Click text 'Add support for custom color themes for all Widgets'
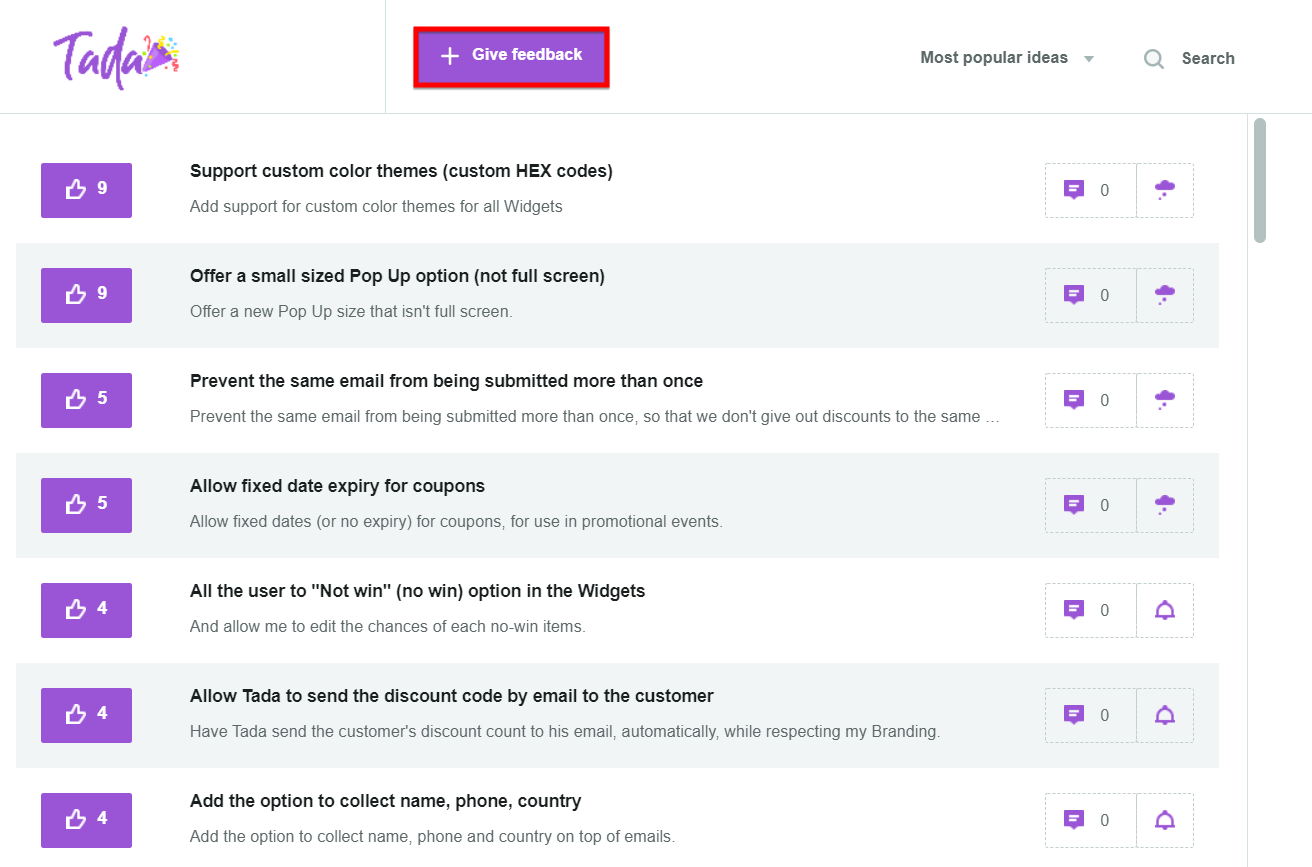This screenshot has width=1312, height=867. pyautogui.click(x=376, y=207)
